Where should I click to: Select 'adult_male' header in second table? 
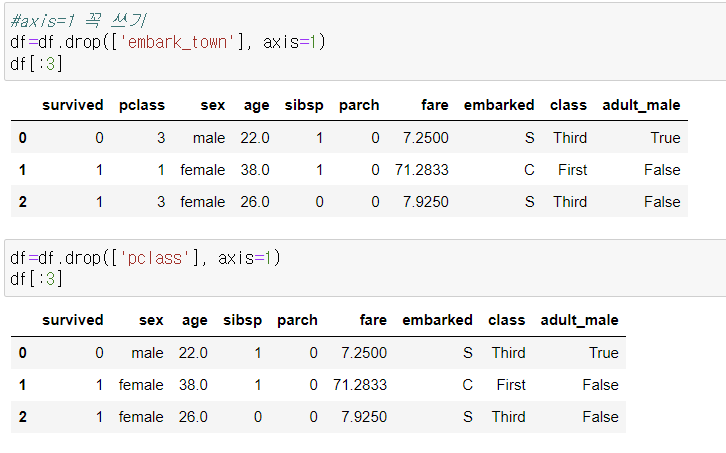pos(579,321)
